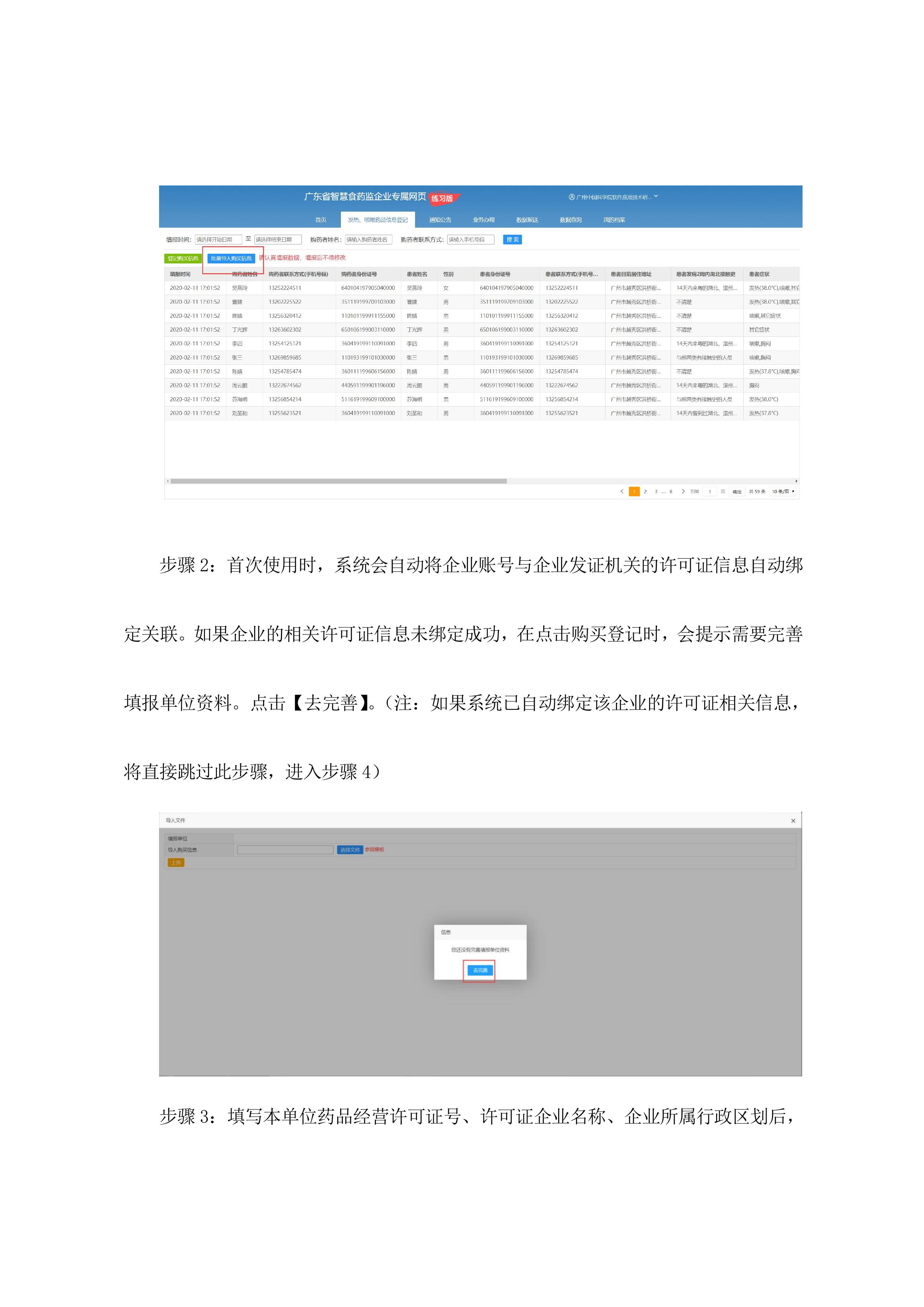
Task: Click the 批量导入购买信息 button
Action: (231, 259)
